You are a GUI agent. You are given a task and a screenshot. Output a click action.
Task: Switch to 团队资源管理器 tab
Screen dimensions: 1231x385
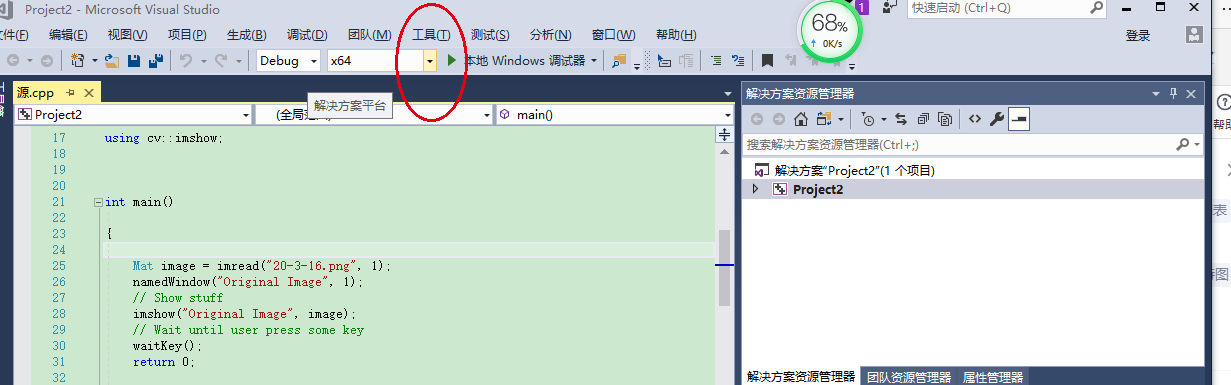click(908, 377)
